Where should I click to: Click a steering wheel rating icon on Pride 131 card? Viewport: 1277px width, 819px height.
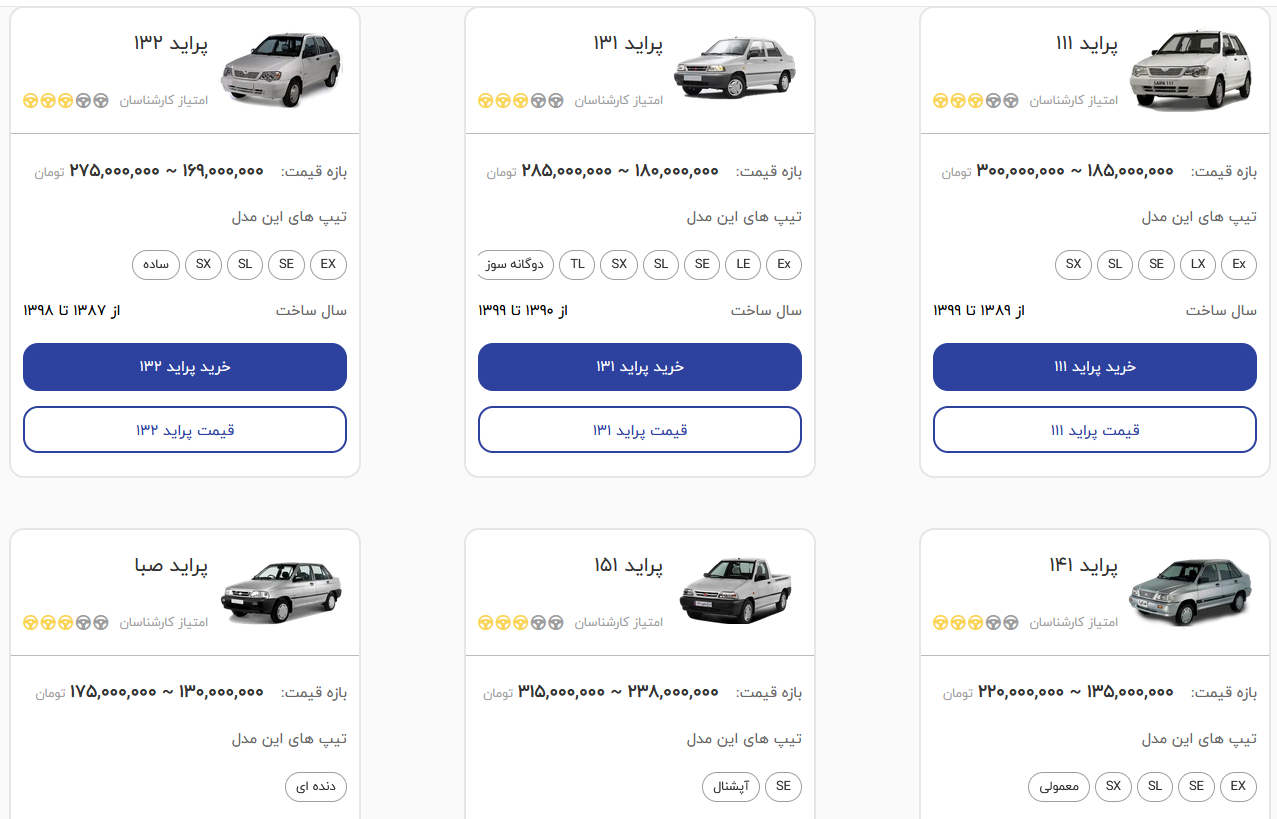pos(501,100)
